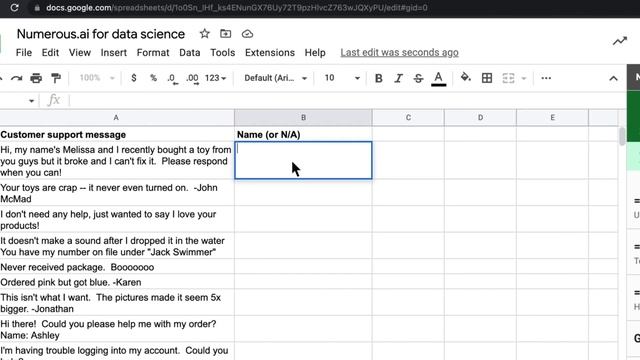This screenshot has width=640, height=360.
Task: Open 'Last edit was seconds ago' link
Action: [399, 53]
